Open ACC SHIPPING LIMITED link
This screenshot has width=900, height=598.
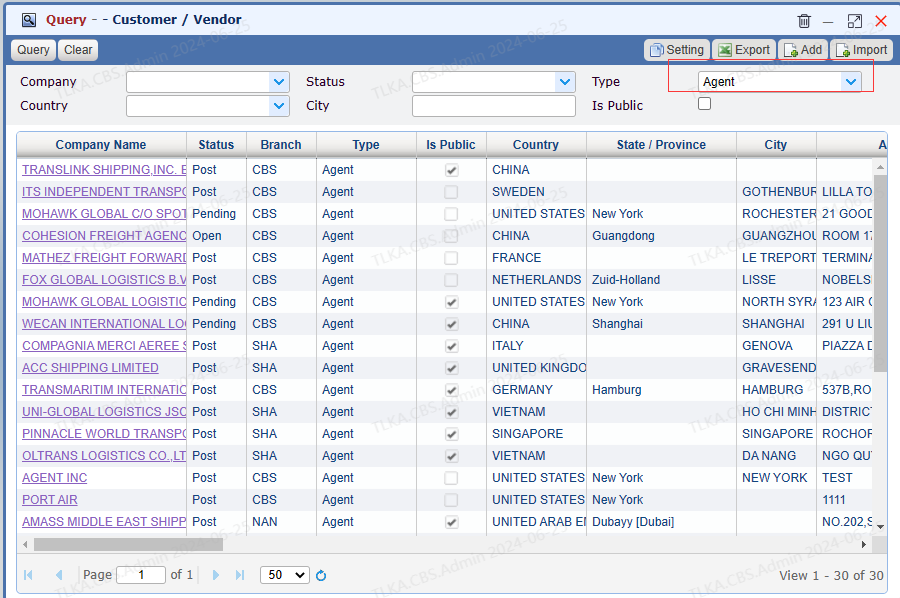pyautogui.click(x=90, y=368)
